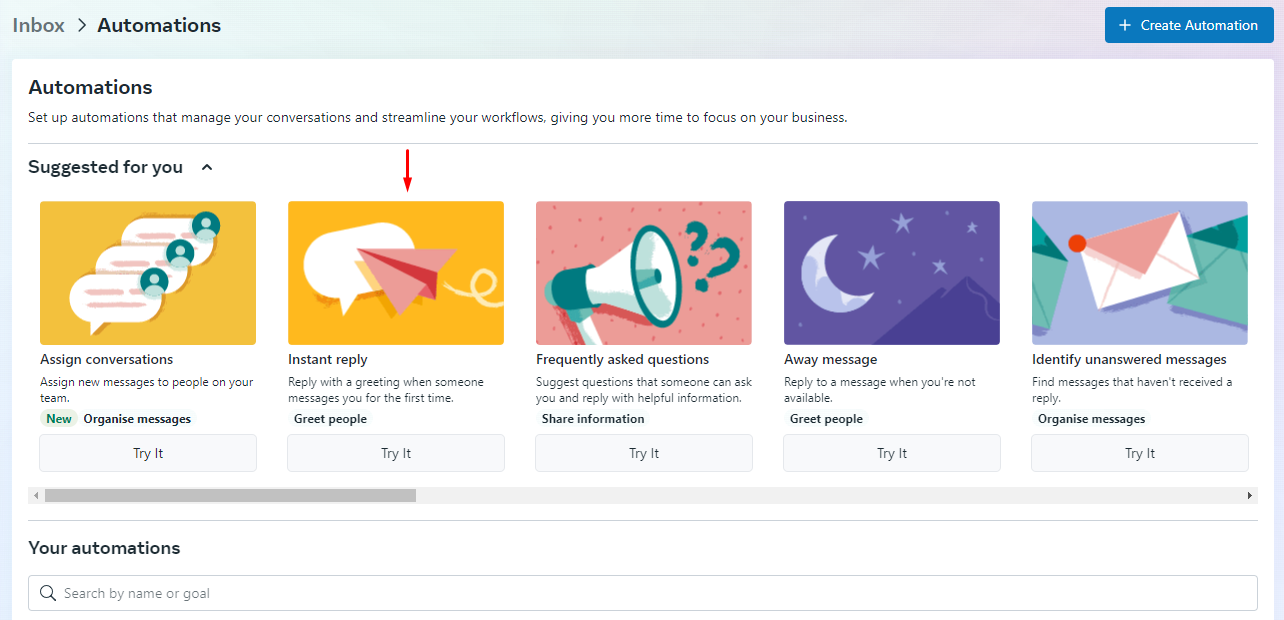Try It for Assign conversations
The image size is (1284, 620).
click(x=148, y=453)
